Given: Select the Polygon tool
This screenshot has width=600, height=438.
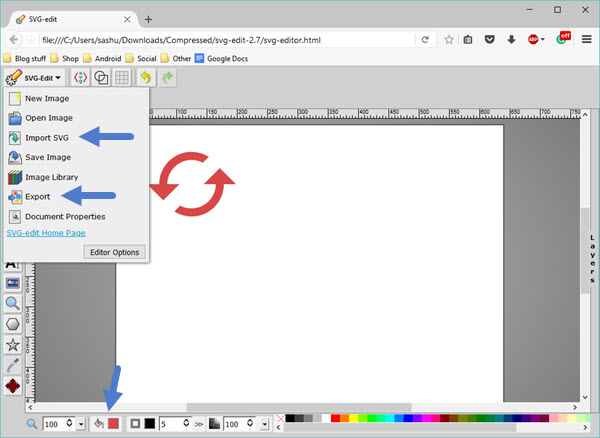Looking at the screenshot, I should pyautogui.click(x=13, y=324).
